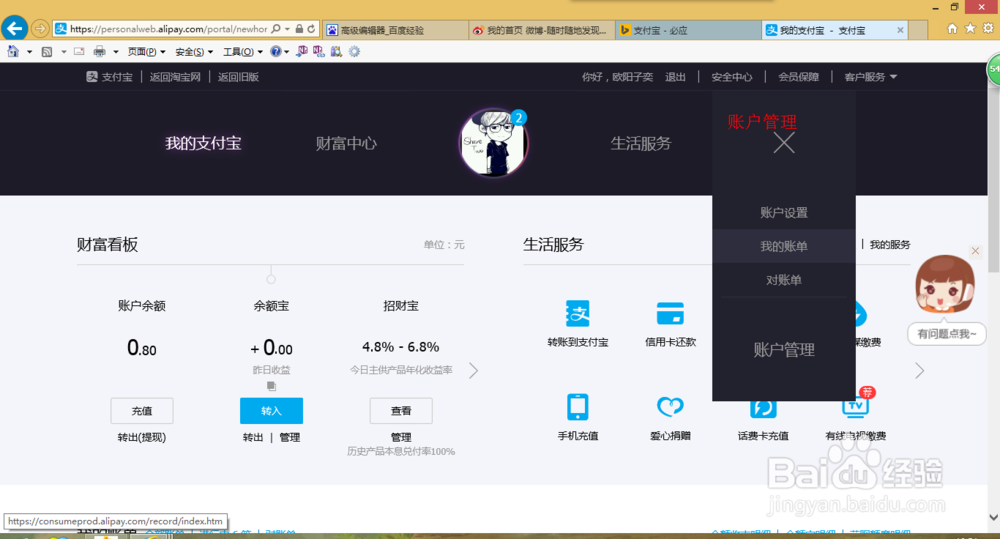Click the 退出 logout link
Screen dimensions: 1000x539
coord(675,77)
